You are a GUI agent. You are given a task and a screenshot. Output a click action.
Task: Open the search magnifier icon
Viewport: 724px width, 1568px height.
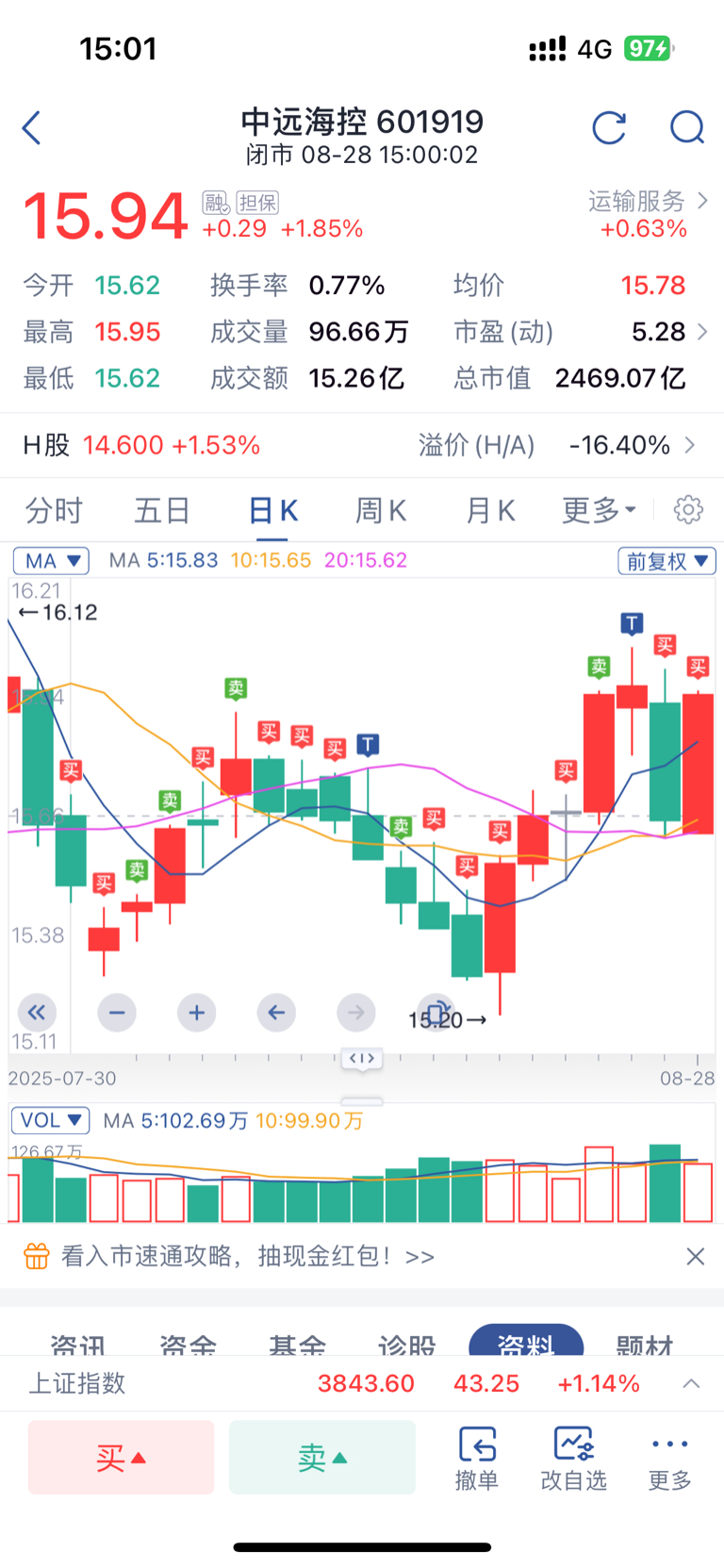click(687, 127)
